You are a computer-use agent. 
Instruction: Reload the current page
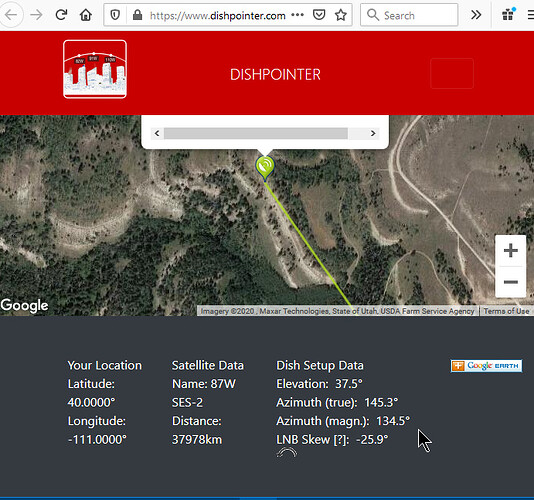click(61, 15)
